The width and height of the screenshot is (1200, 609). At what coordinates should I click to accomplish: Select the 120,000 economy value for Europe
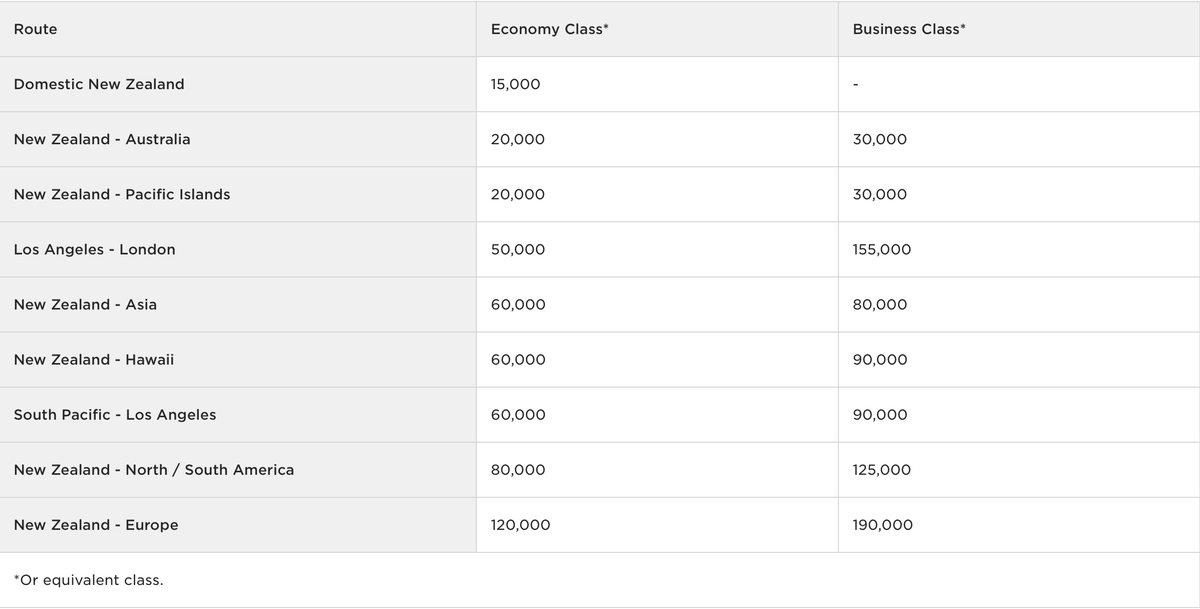click(521, 524)
